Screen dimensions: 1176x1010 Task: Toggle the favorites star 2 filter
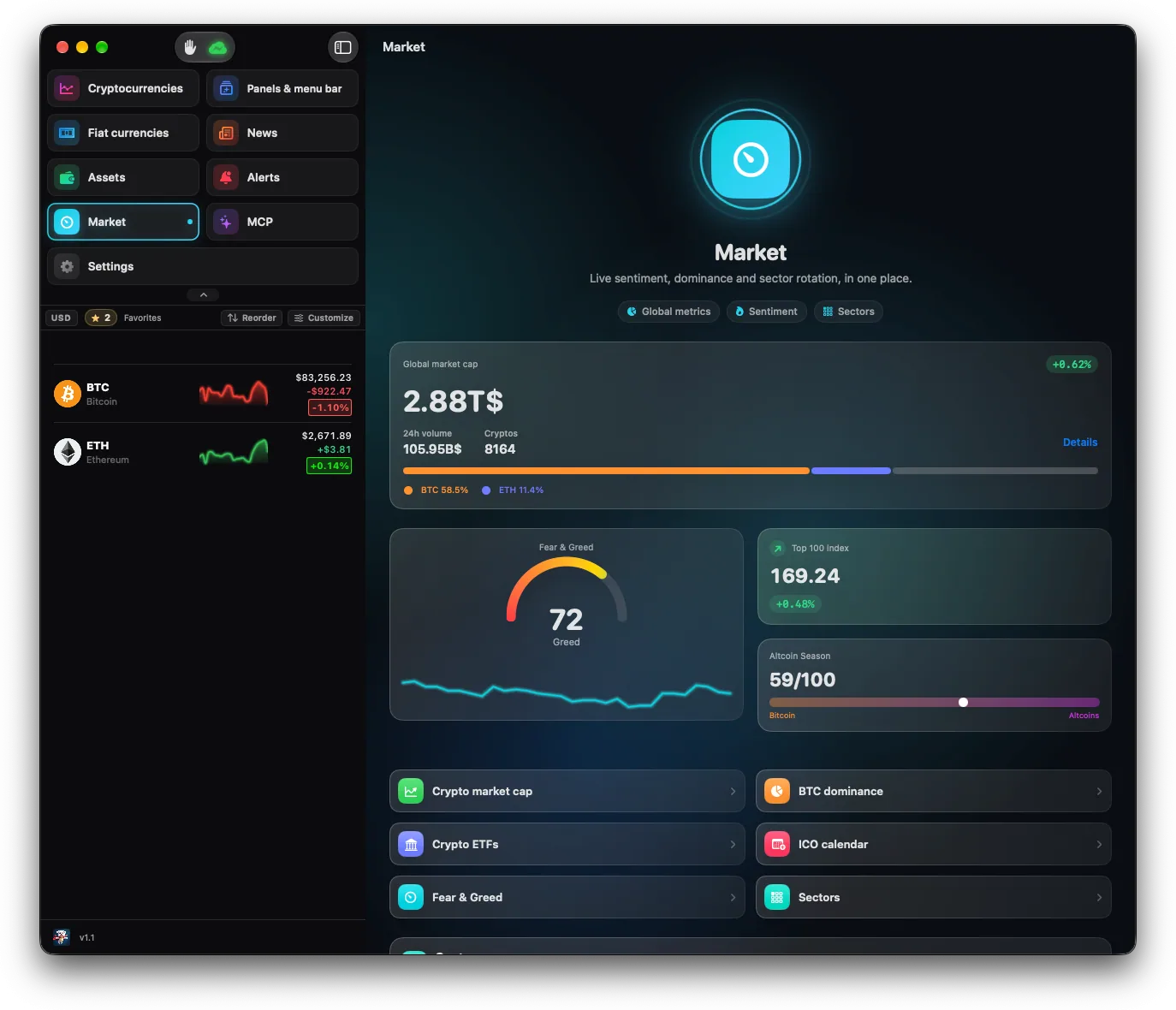click(101, 318)
